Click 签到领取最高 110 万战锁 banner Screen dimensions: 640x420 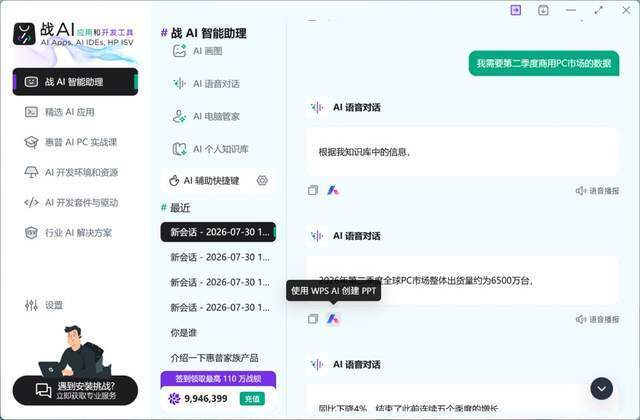pos(218,379)
